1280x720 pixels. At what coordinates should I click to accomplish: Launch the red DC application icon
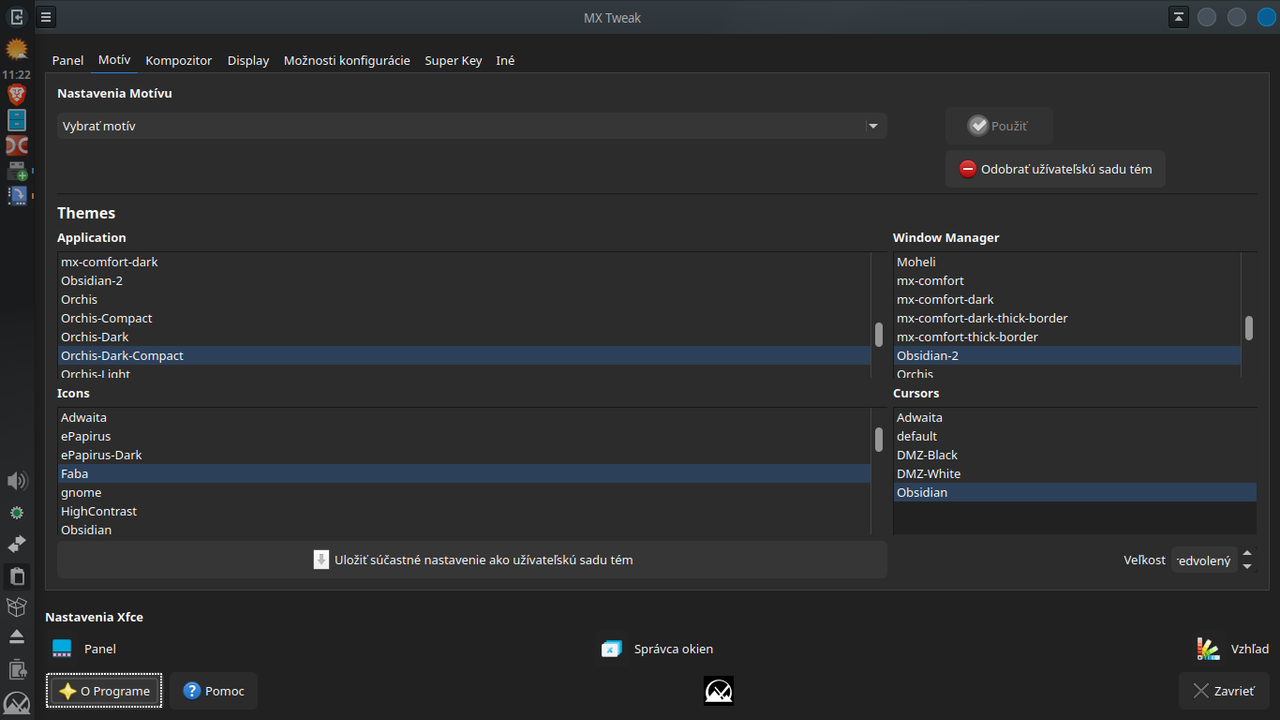(x=16, y=146)
